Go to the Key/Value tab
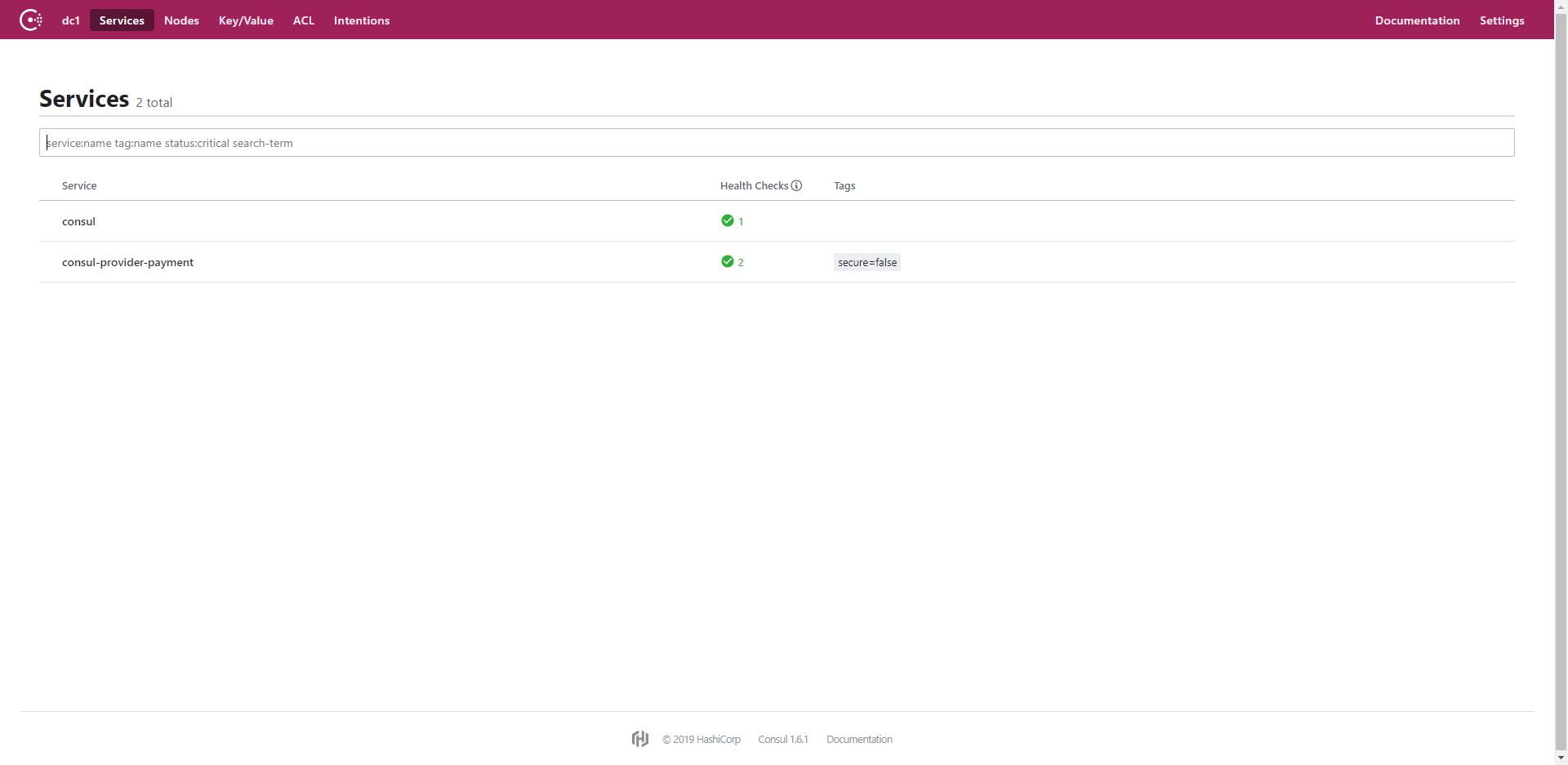Image resolution: width=1568 pixels, height=765 pixels. (x=246, y=20)
